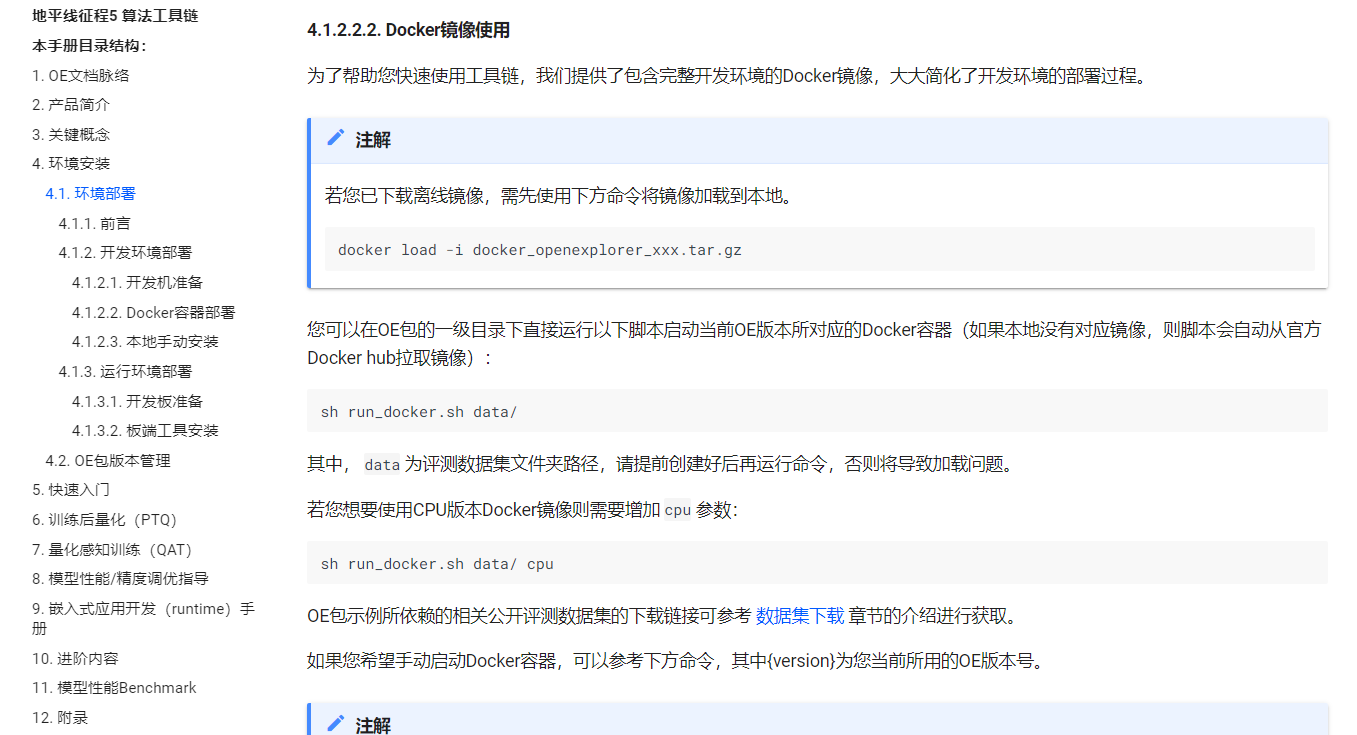
Task: Click heading 4.1.2.2.2. Docker镜像使用
Action: [x=409, y=30]
